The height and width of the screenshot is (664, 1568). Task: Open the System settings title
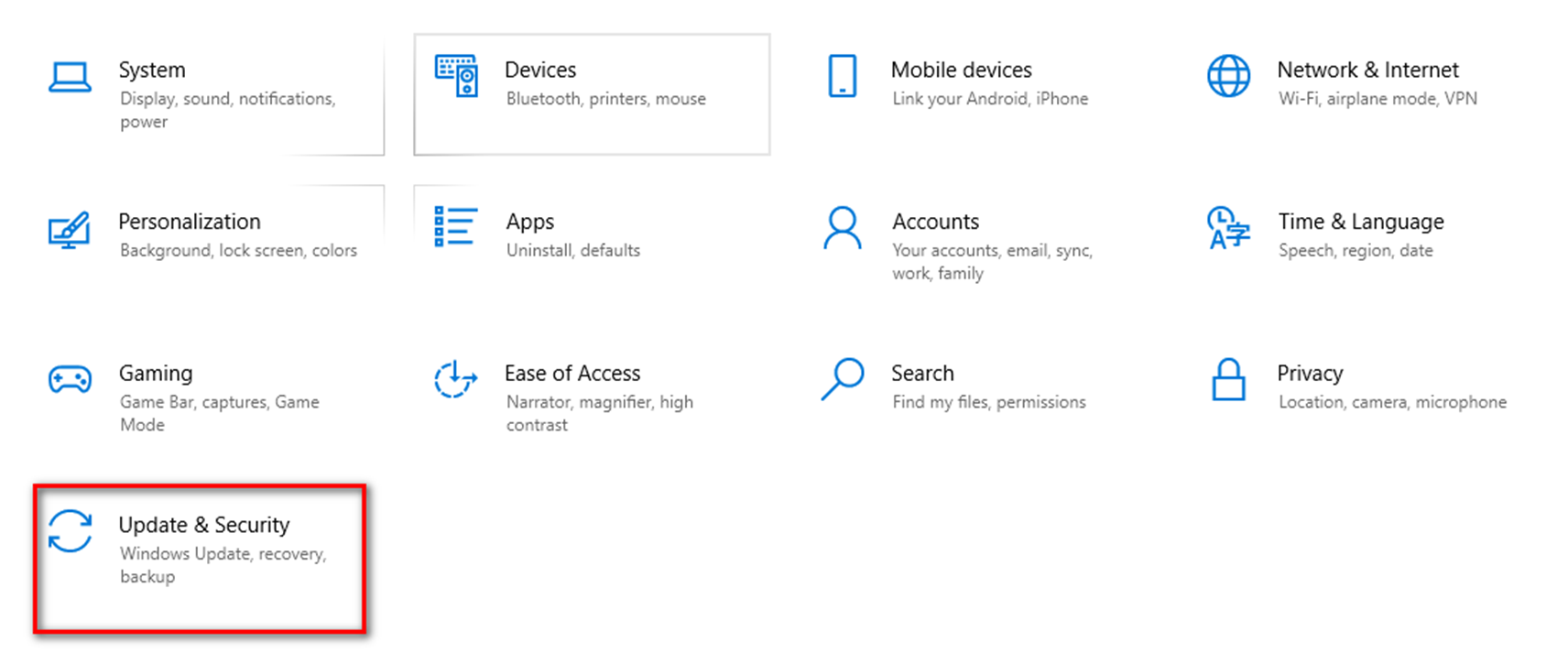pos(152,70)
